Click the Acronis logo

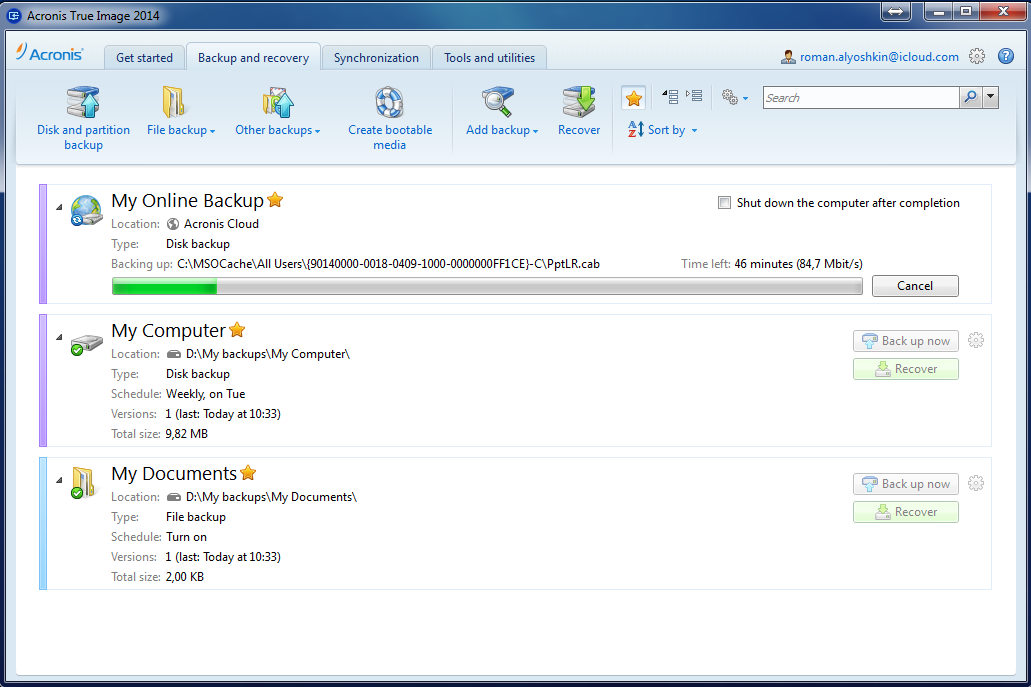pos(50,53)
